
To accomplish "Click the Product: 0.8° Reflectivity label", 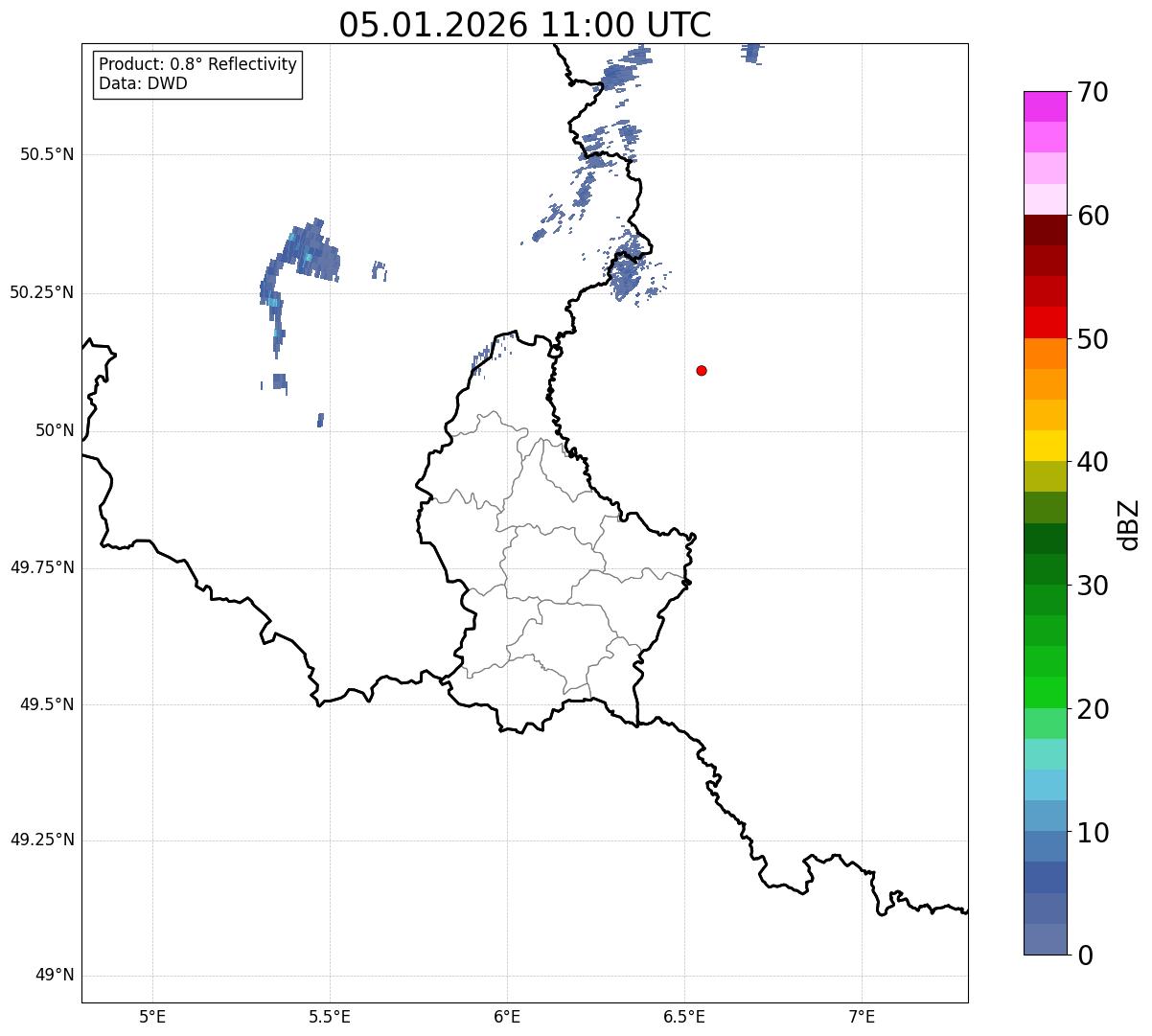I will click(x=198, y=64).
